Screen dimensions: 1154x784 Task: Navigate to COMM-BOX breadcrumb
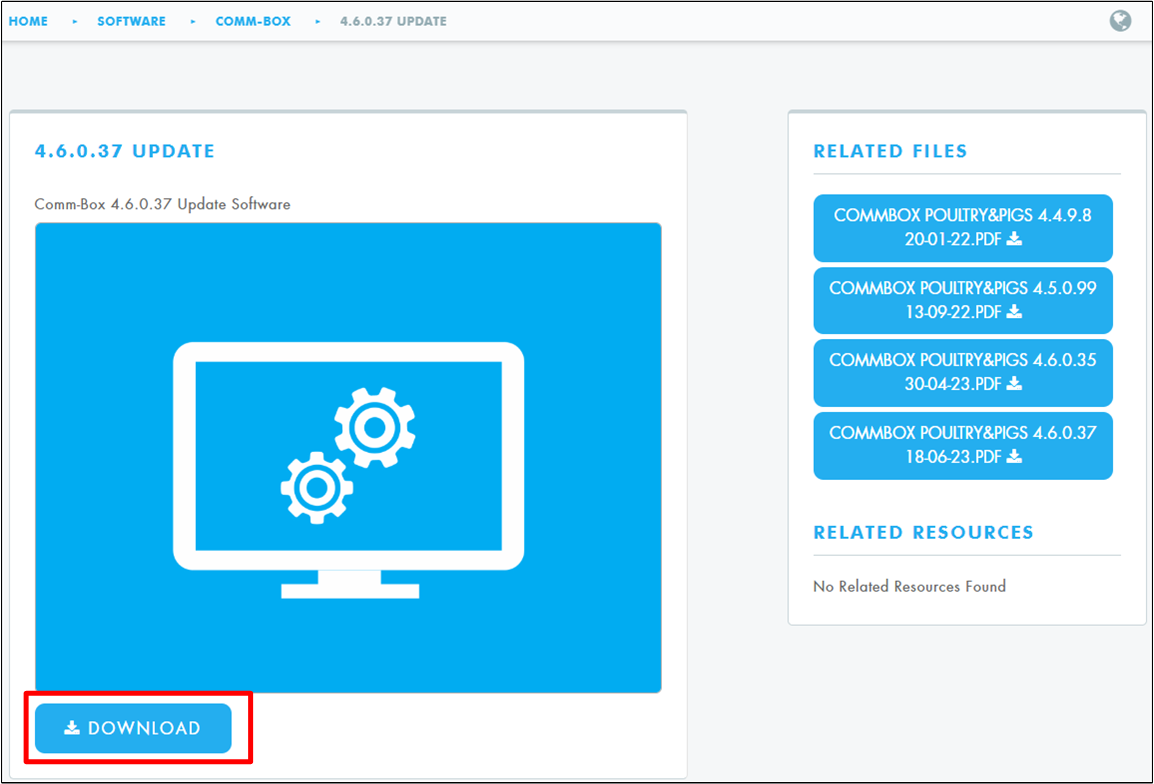[x=253, y=21]
